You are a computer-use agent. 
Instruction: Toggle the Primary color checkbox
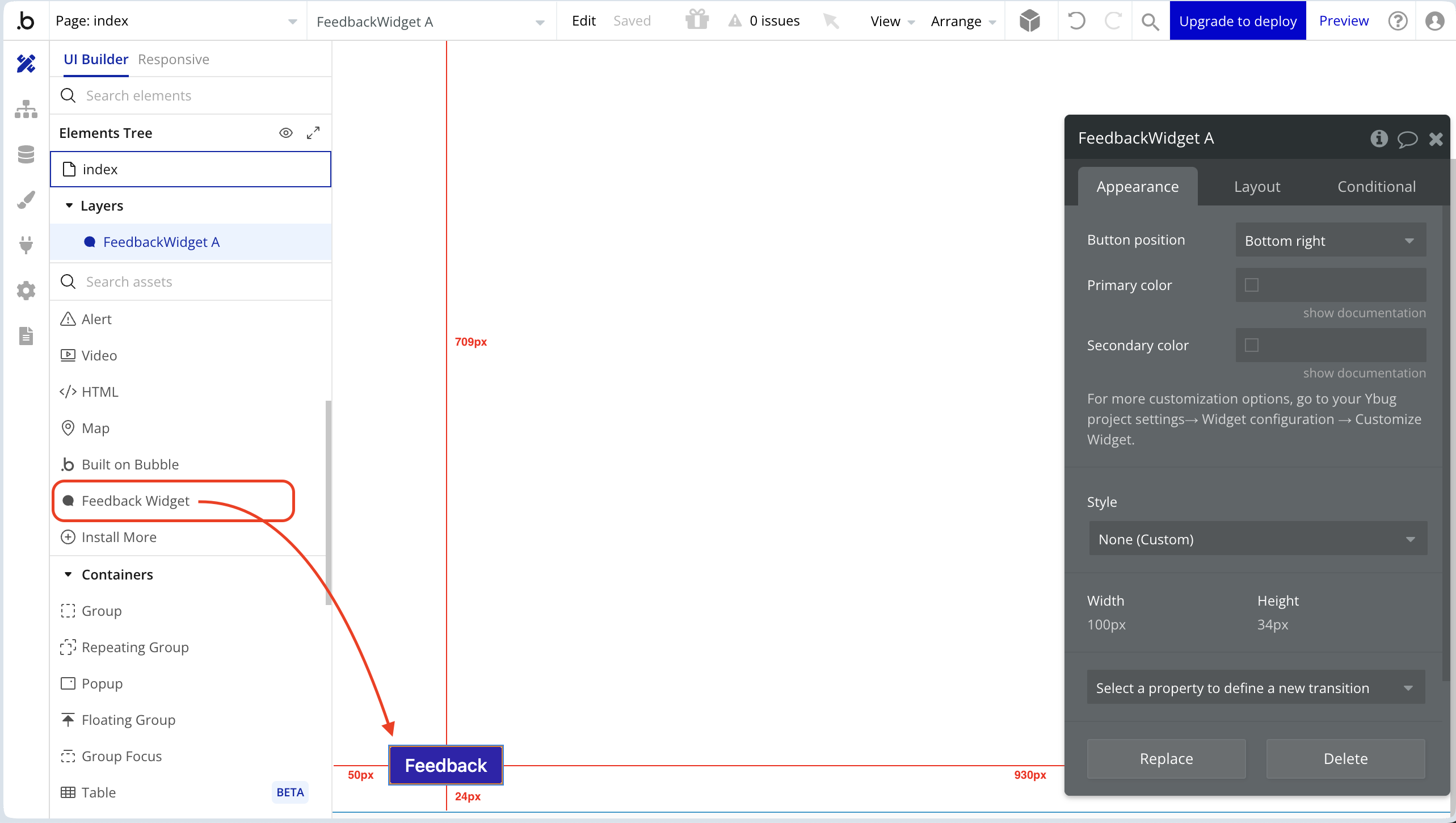tap(1252, 285)
